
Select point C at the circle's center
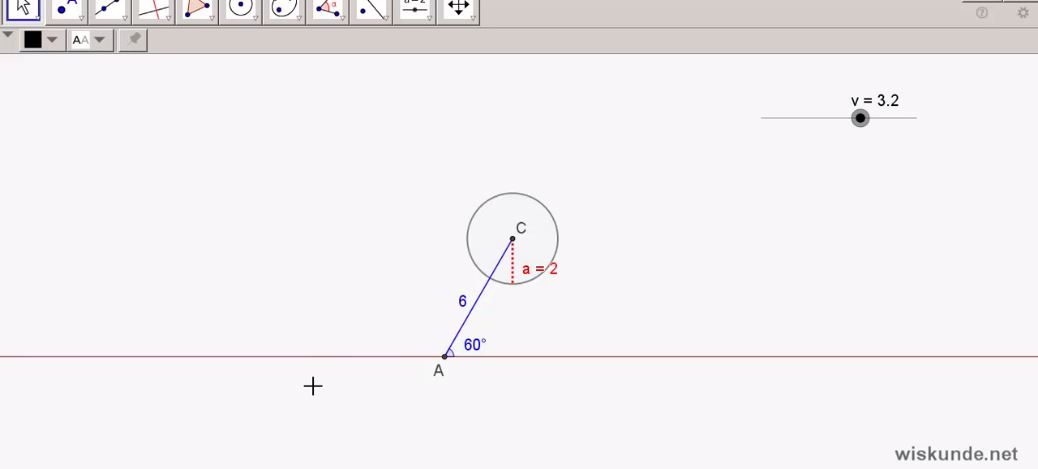(512, 238)
